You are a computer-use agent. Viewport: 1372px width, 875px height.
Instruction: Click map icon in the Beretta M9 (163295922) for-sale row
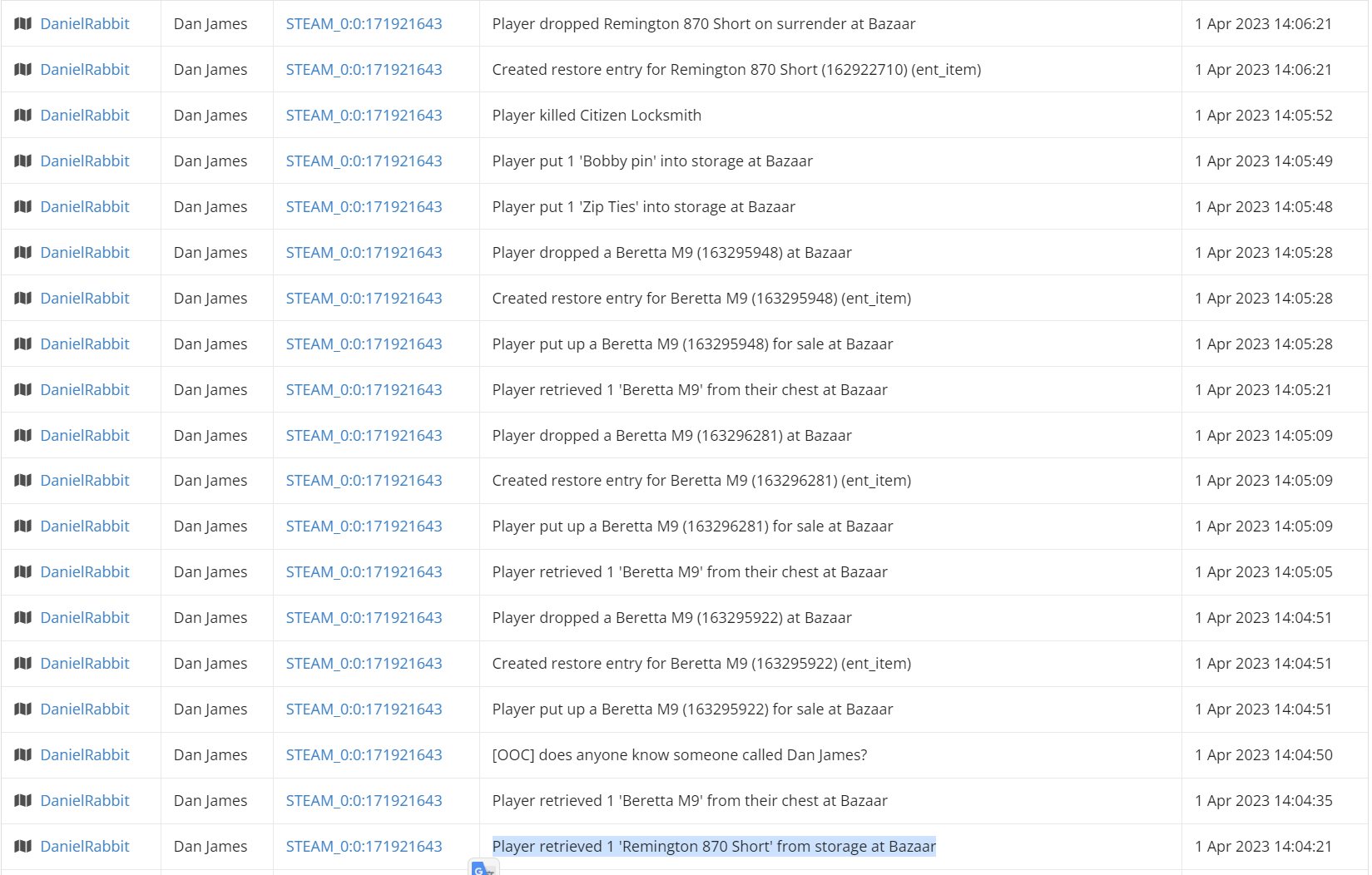[x=23, y=709]
